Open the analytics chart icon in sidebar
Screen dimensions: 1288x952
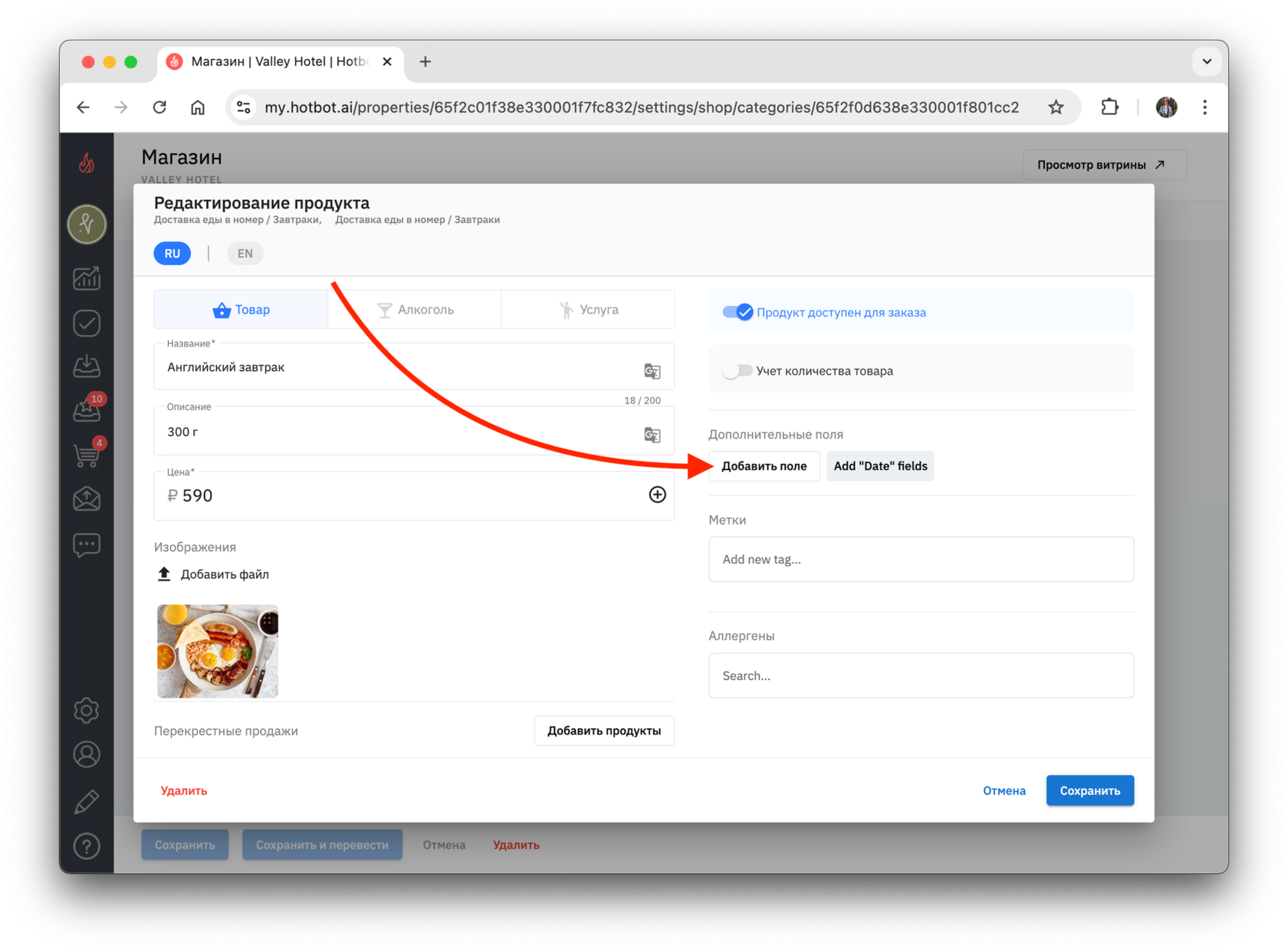click(x=87, y=278)
